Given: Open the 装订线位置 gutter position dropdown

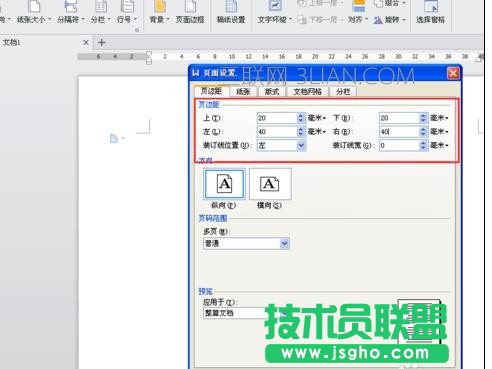Looking at the screenshot, I should (x=281, y=145).
